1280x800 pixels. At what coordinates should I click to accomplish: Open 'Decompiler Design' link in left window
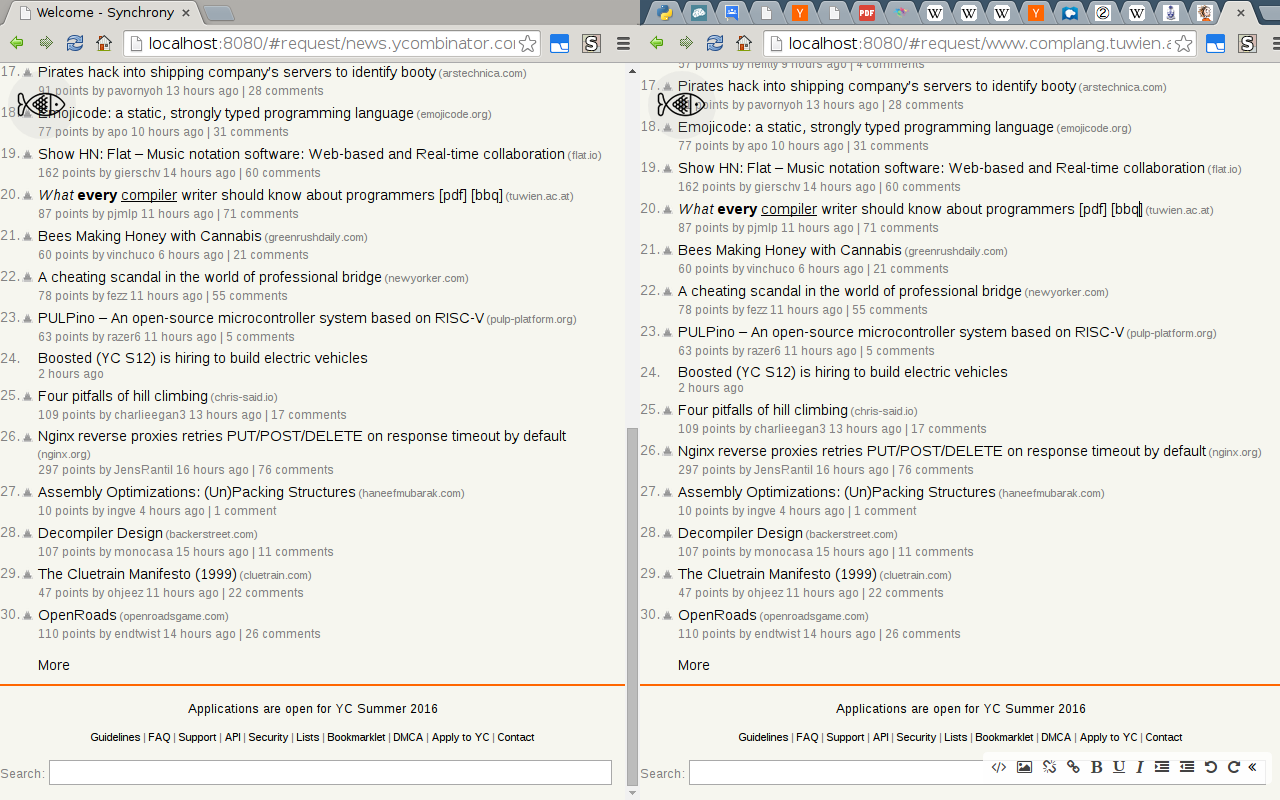[x=100, y=533]
